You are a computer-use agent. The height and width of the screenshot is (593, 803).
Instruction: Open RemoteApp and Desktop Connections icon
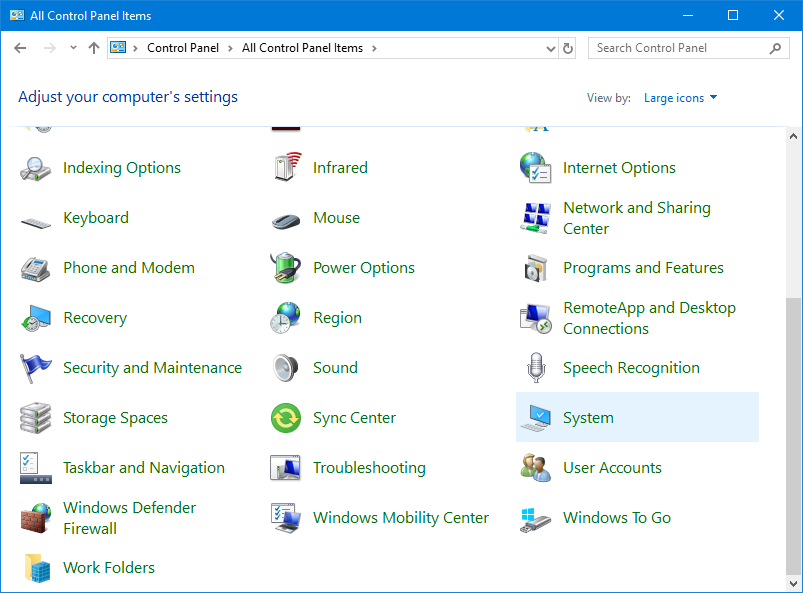pos(536,318)
